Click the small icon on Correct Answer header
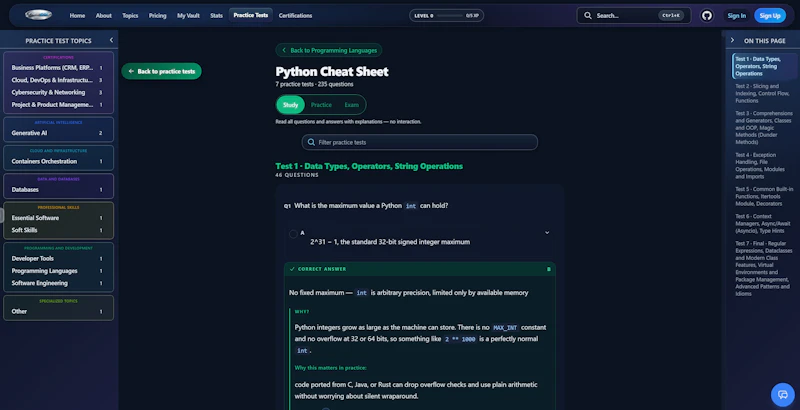The image size is (800, 410). 548,269
